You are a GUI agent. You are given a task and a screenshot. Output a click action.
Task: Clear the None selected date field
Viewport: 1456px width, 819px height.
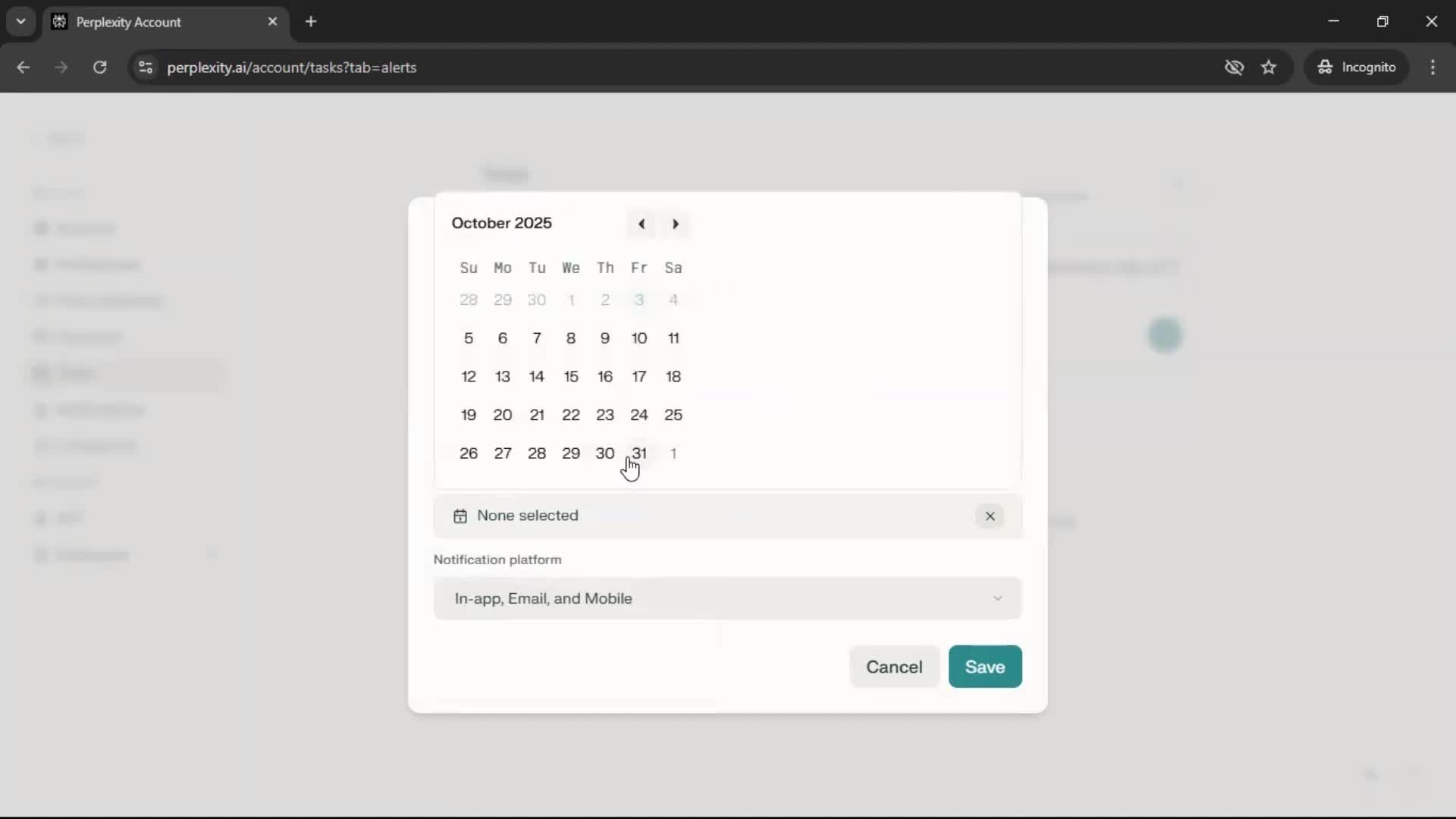[x=990, y=516]
